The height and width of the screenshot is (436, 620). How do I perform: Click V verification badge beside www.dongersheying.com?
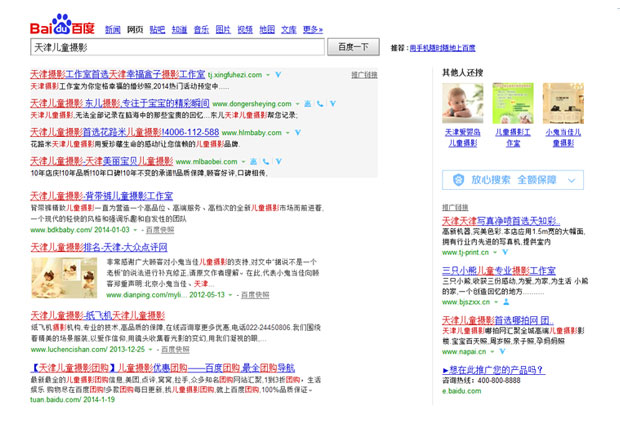(333, 104)
